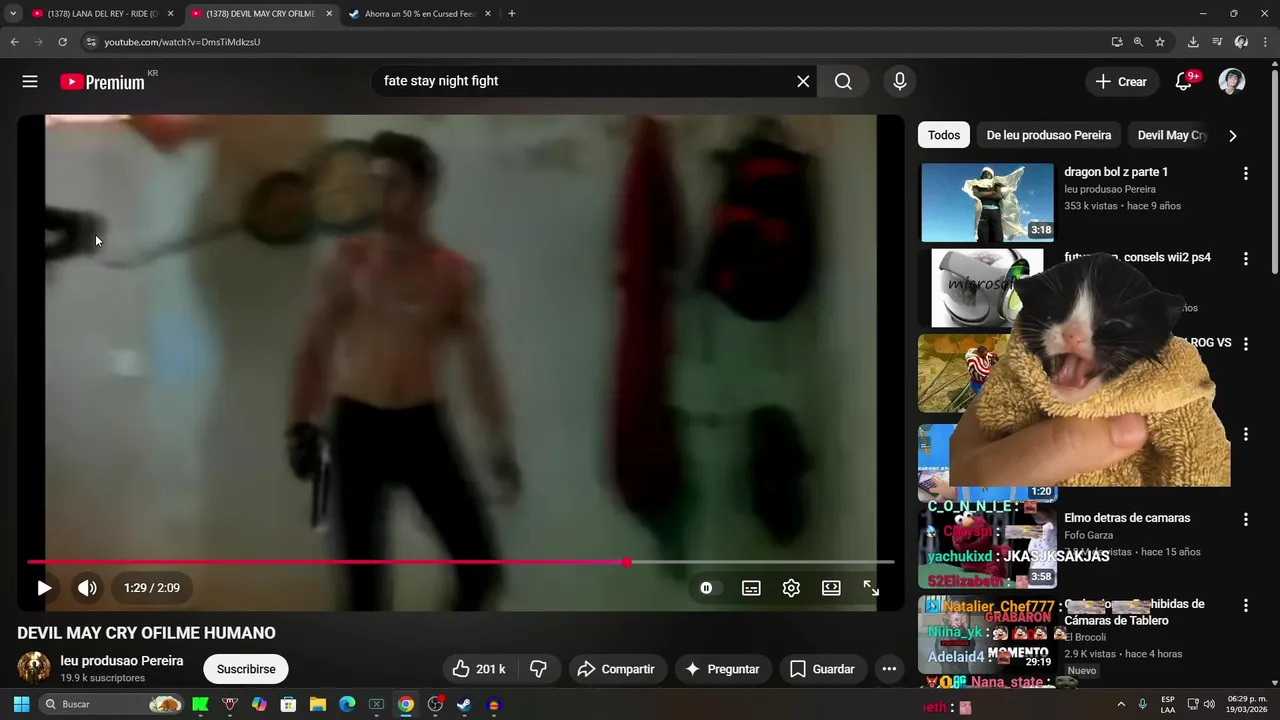Viewport: 1280px width, 720px height.
Task: Click the red progress scrubber dot
Action: pos(627,562)
